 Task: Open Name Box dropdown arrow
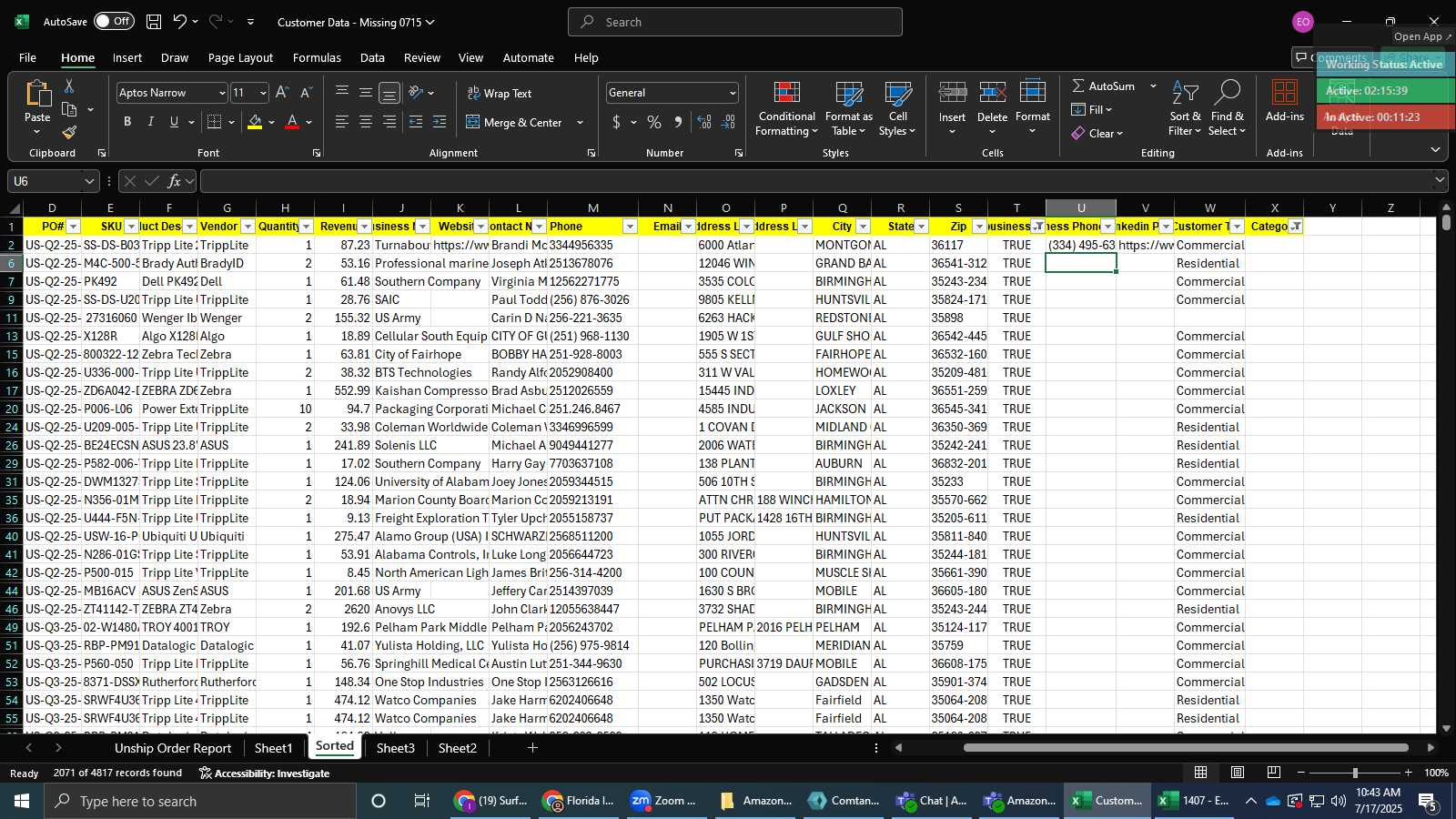click(88, 181)
